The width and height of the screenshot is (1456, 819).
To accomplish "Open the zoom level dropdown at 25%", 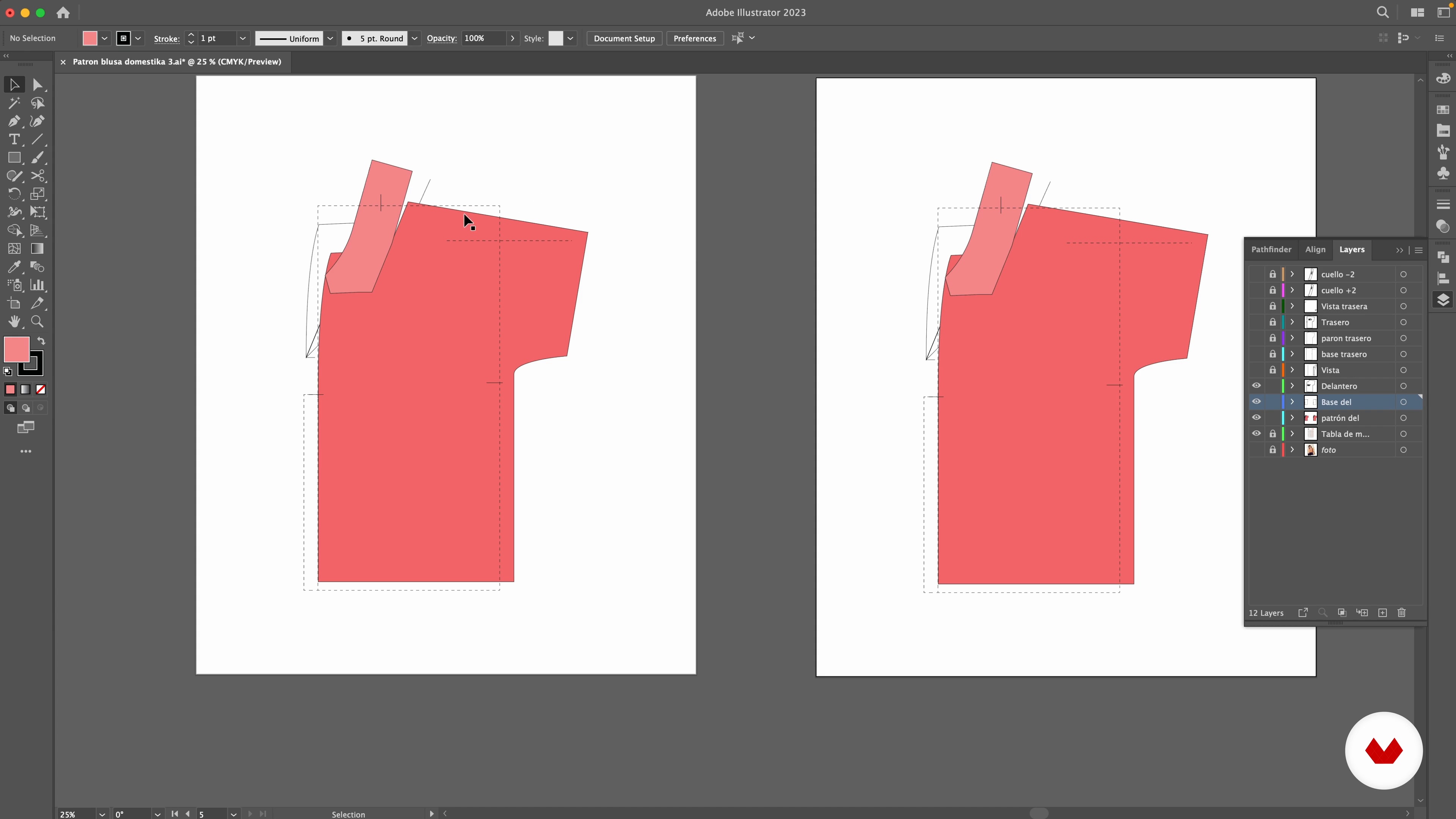I will pyautogui.click(x=102, y=814).
